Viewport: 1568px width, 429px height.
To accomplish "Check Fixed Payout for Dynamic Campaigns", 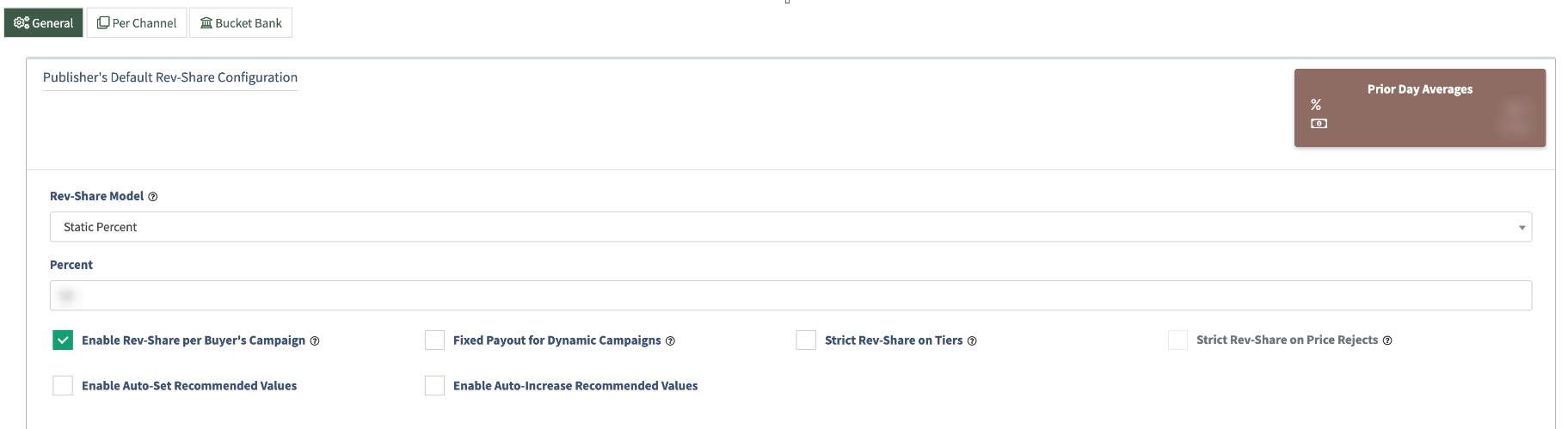I will tap(434, 340).
